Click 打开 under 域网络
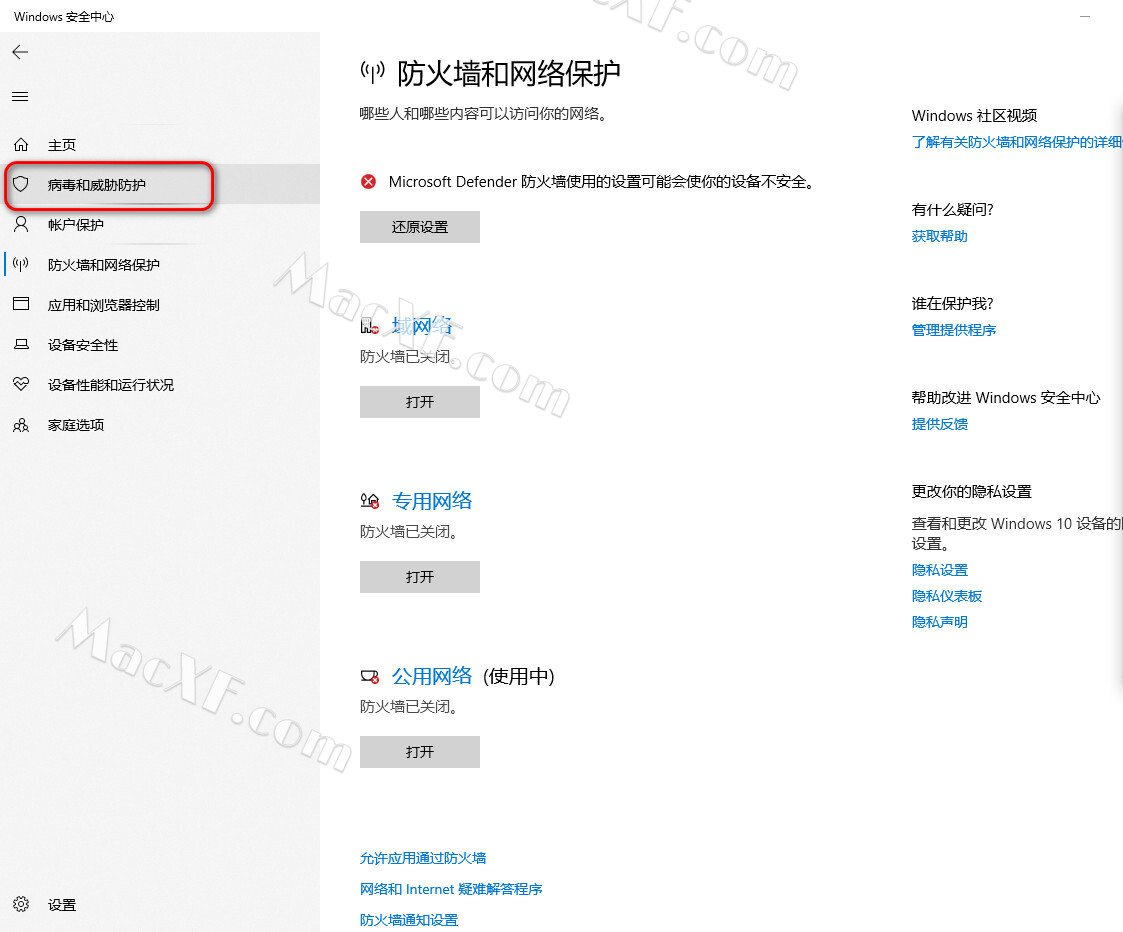This screenshot has width=1123, height=932. 420,402
